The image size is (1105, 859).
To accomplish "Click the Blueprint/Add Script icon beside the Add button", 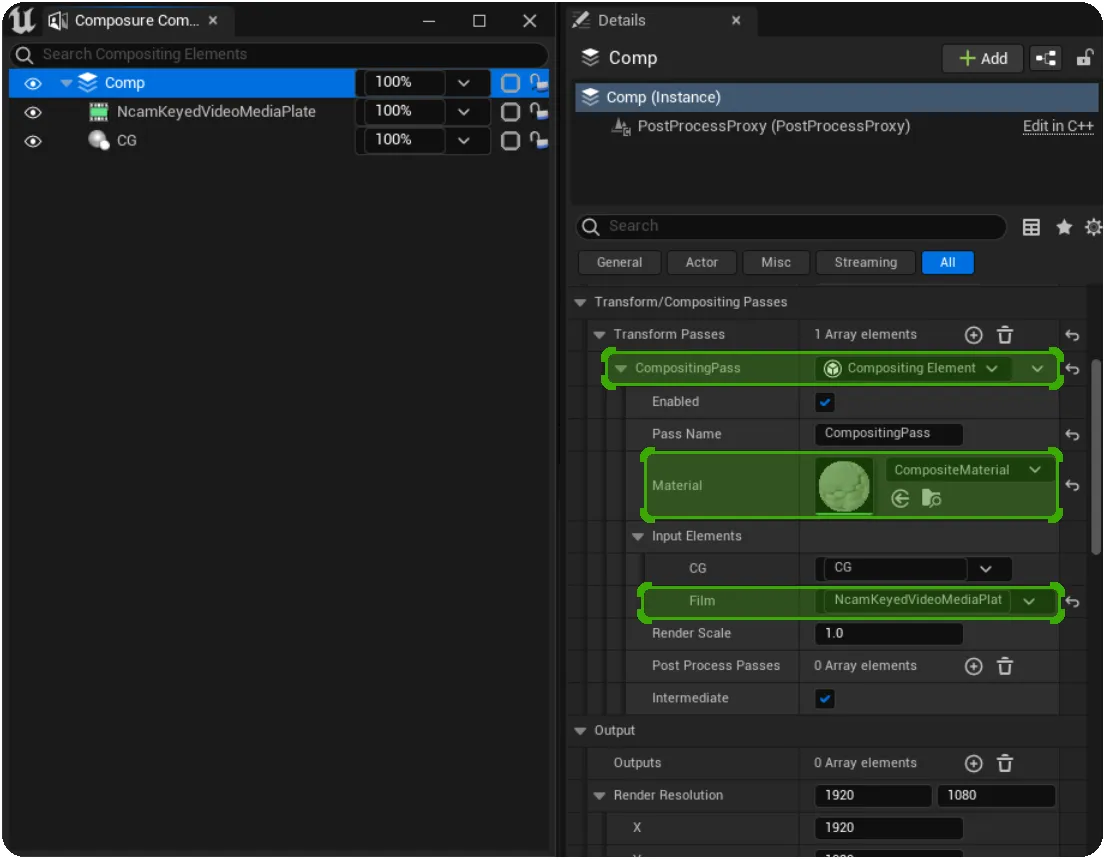I will coord(1046,58).
